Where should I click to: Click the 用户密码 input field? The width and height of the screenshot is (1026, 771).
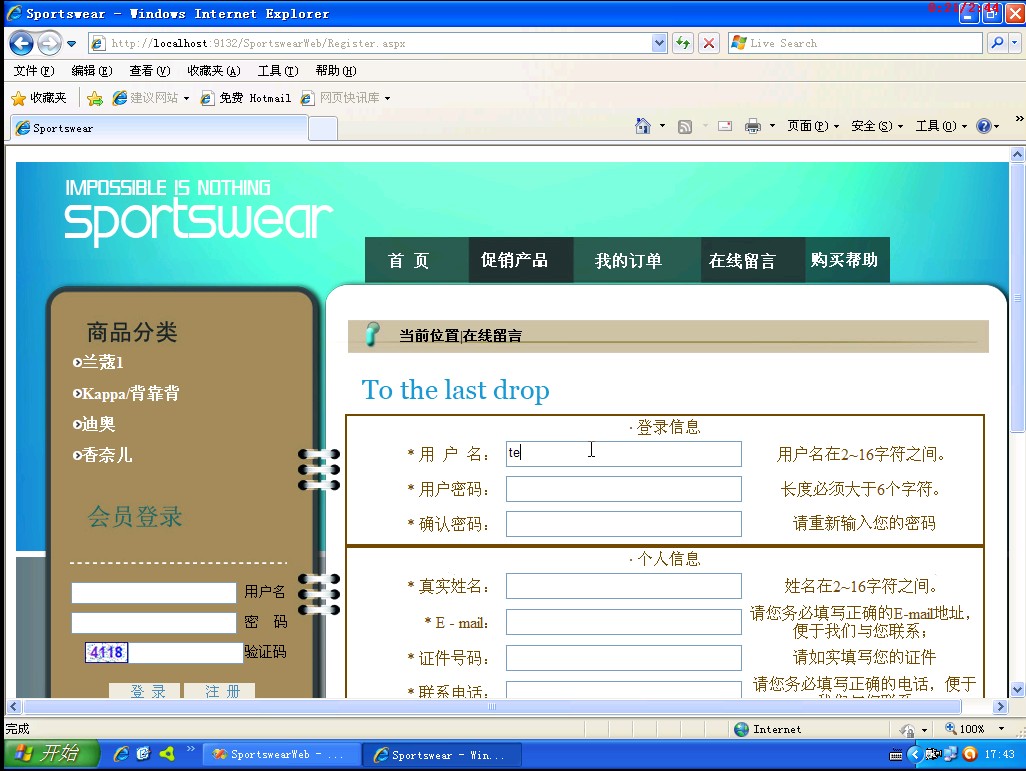tap(624, 489)
